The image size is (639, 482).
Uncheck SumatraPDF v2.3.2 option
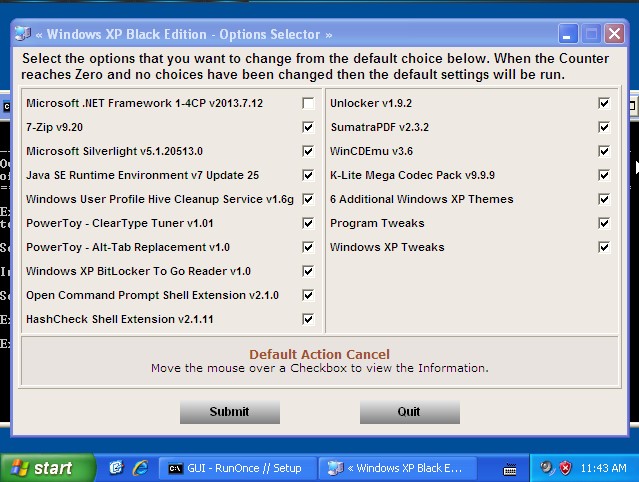(x=604, y=127)
